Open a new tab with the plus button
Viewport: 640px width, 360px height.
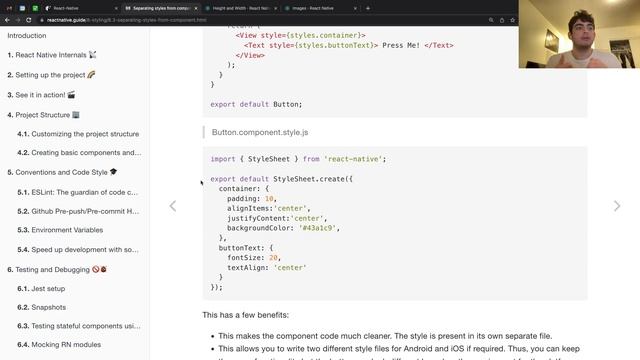click(x=368, y=8)
